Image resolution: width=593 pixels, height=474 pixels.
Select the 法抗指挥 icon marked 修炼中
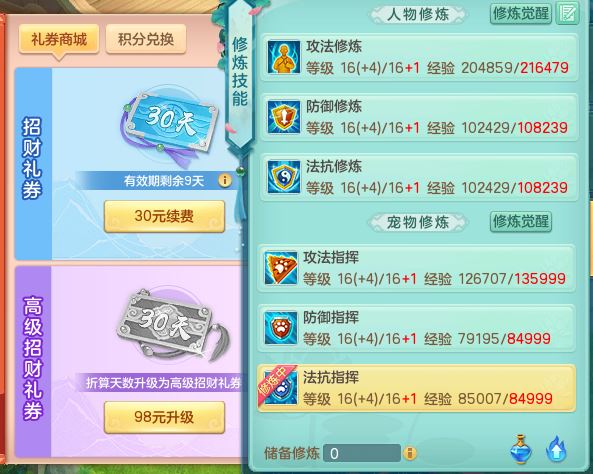pos(279,387)
